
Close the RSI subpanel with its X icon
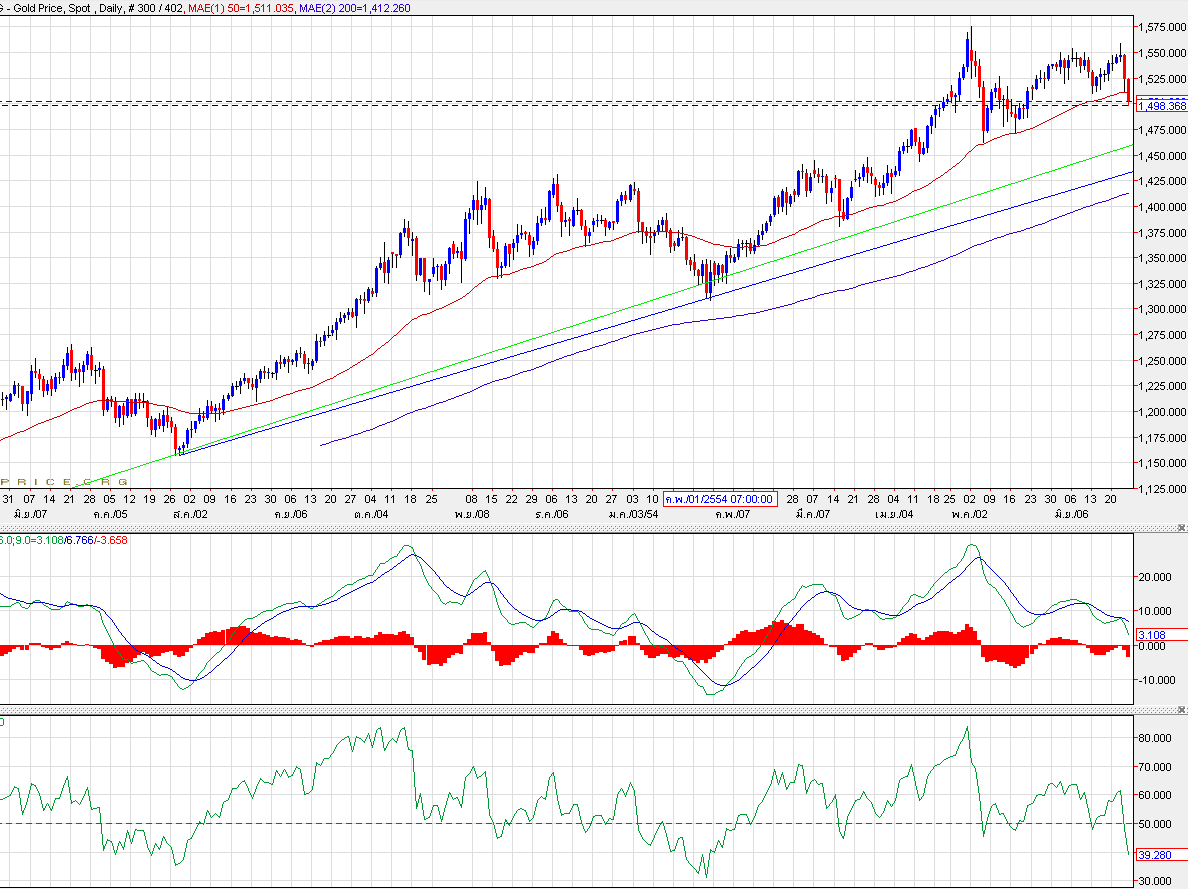pos(1182,710)
